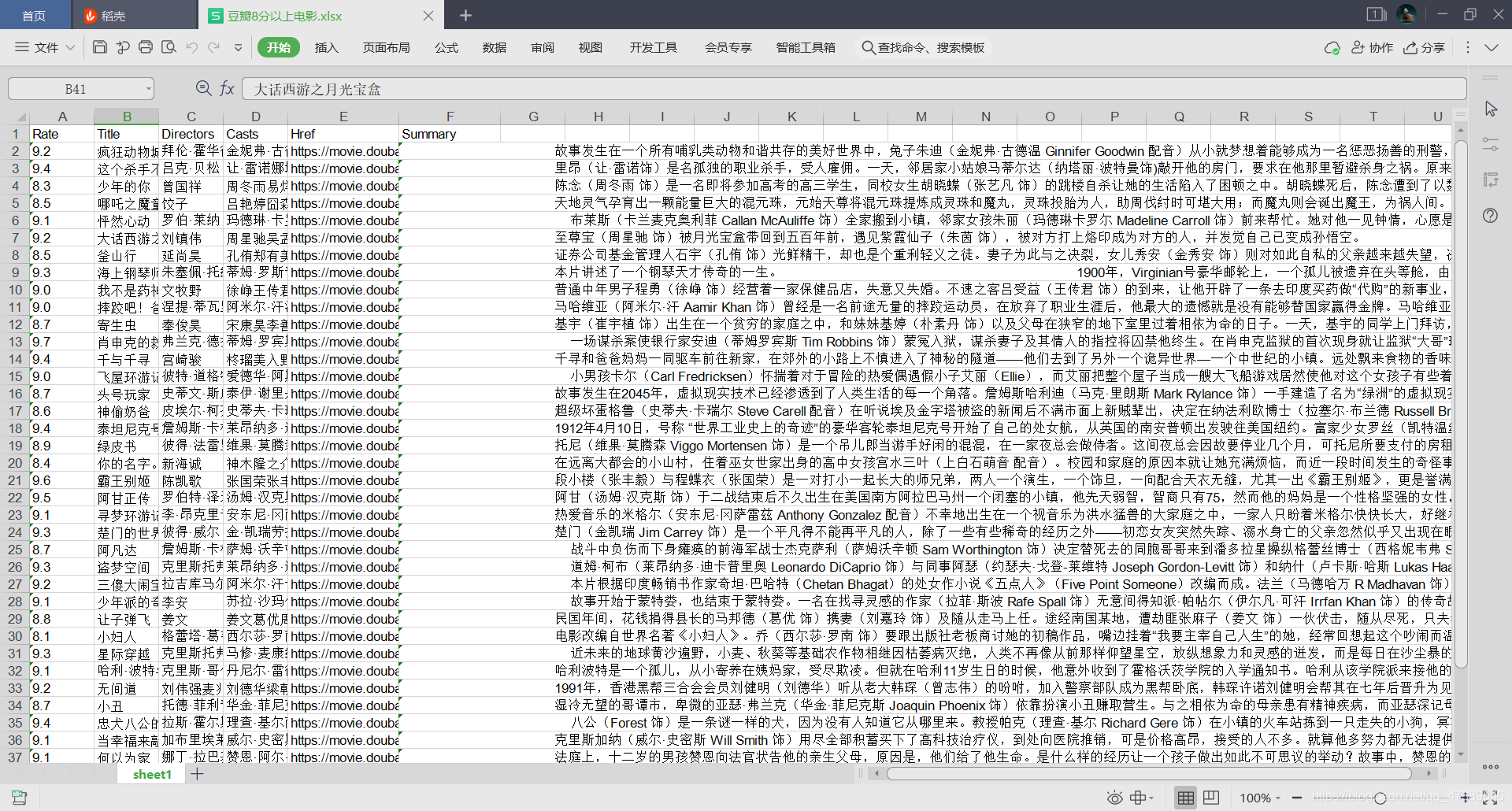Open the 数据 ribbon tab
1512x811 pixels.
(495, 47)
